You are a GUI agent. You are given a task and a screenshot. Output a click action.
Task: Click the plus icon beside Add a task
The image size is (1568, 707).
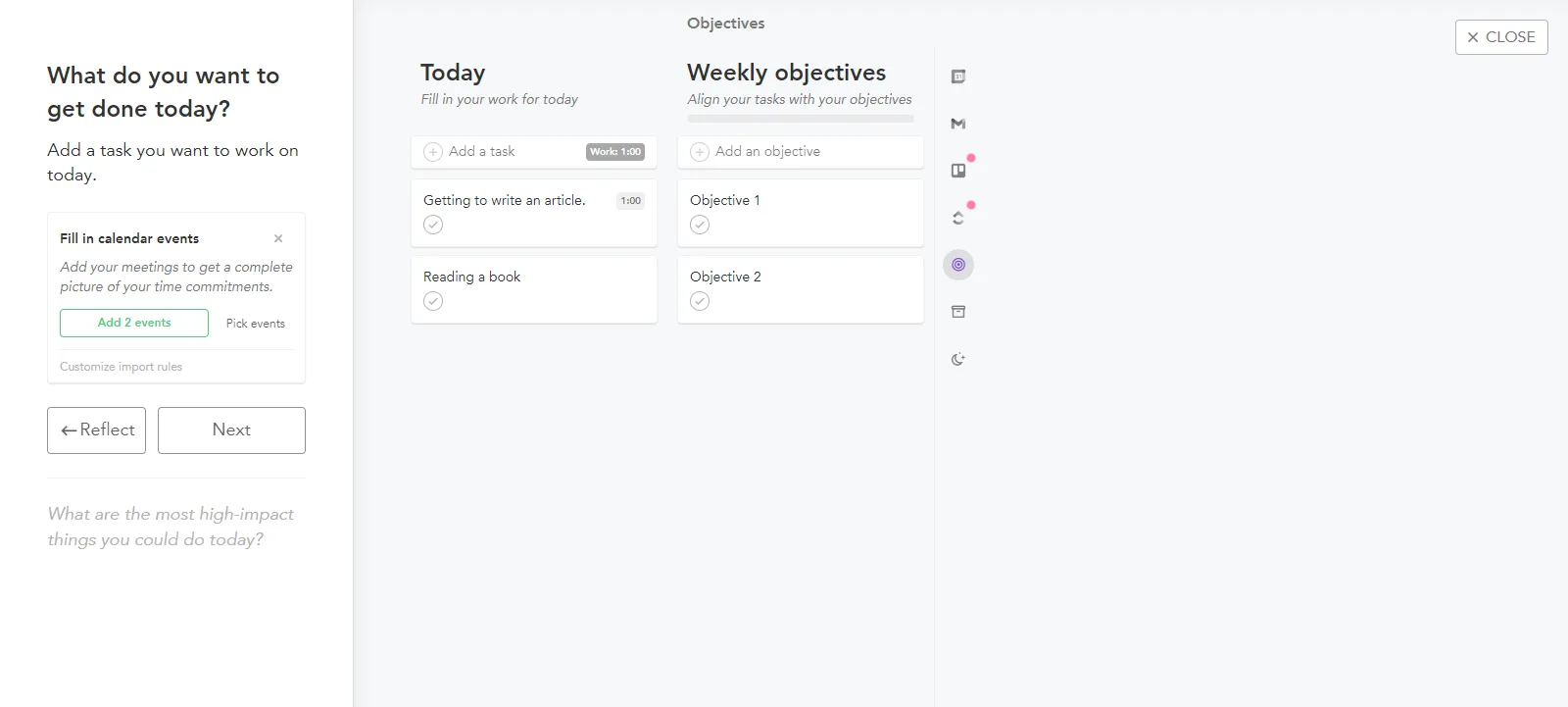point(433,152)
